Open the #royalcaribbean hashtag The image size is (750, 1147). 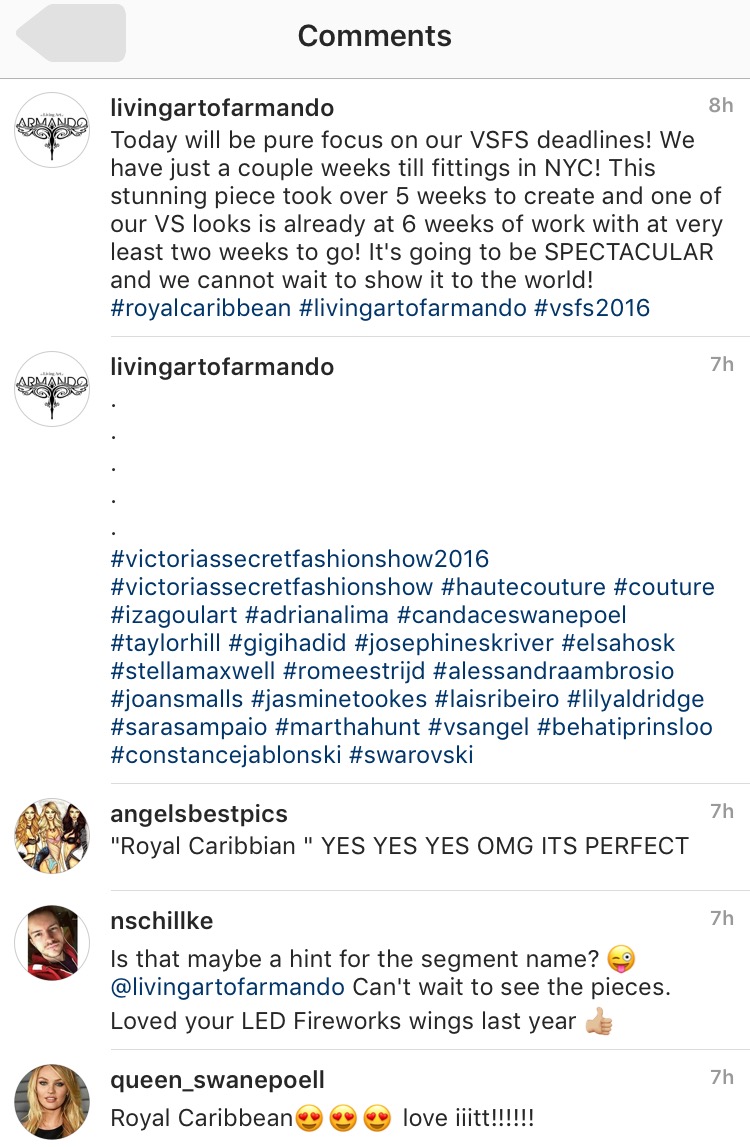(201, 307)
